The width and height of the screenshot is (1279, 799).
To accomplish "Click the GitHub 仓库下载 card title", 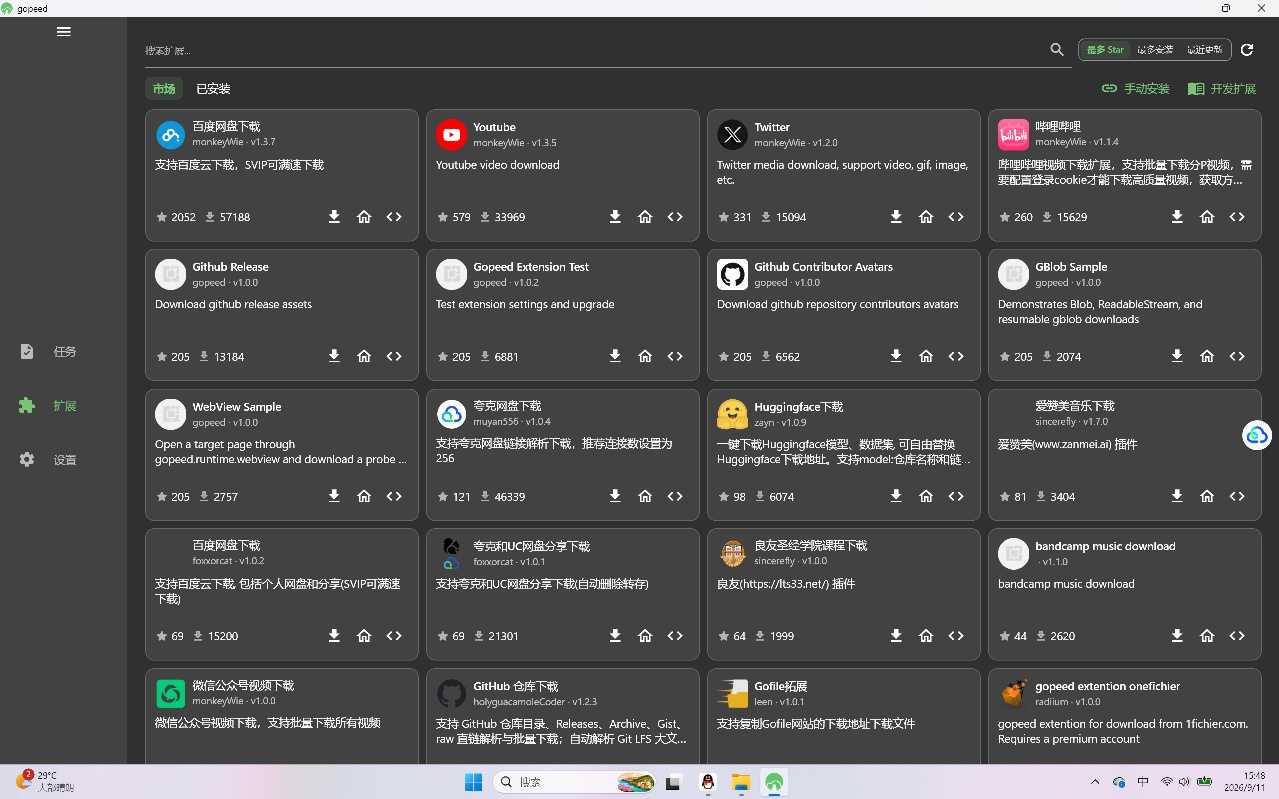I will coord(516,686).
